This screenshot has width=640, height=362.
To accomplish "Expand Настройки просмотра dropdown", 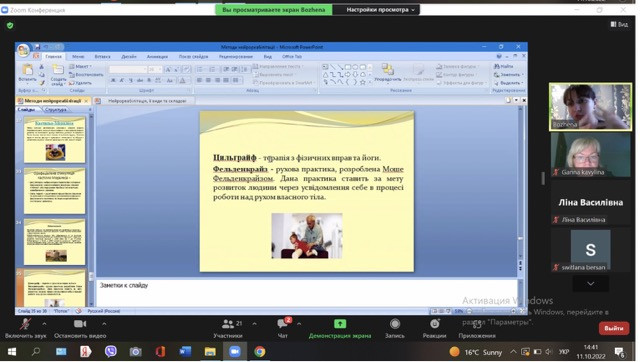I will coord(380,9).
